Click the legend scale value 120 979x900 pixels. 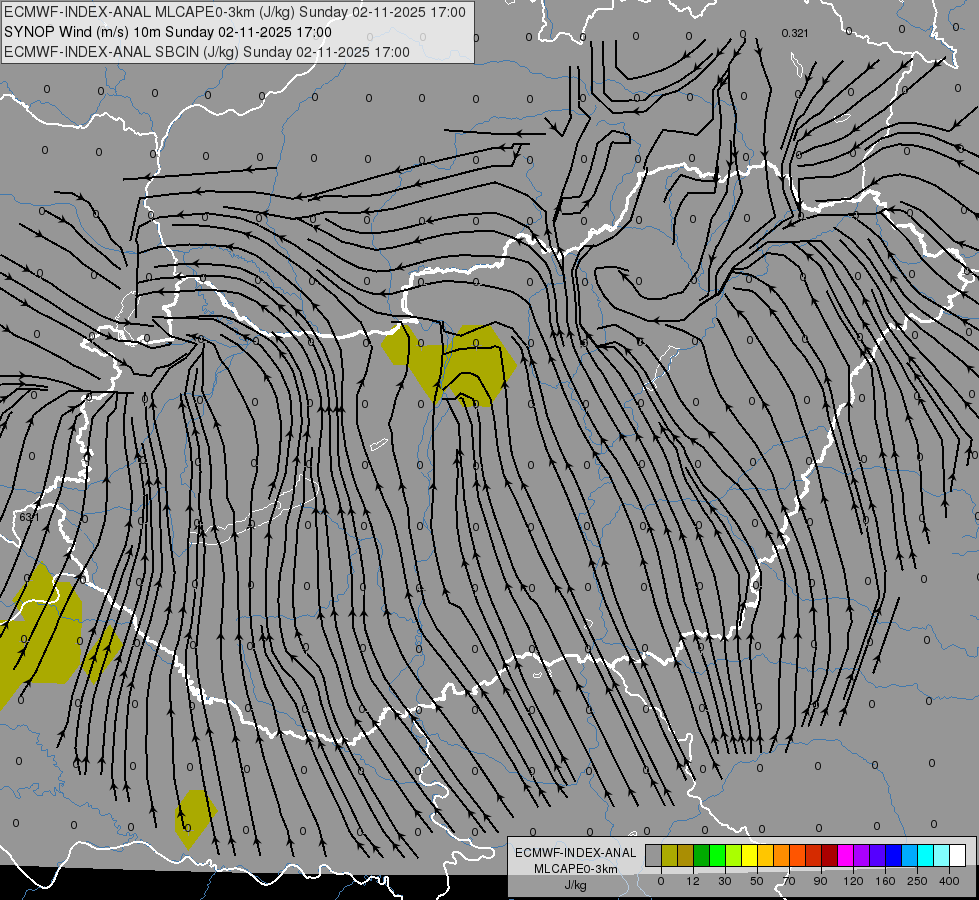pos(853,881)
